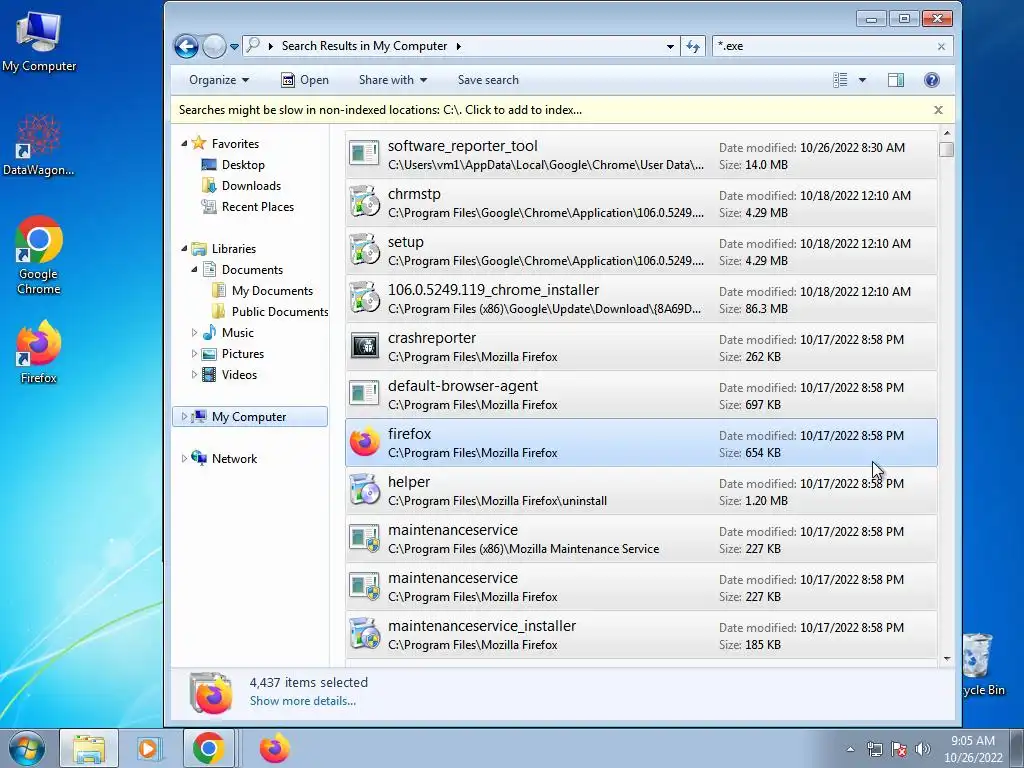Click the Open toolbar button

(305, 80)
